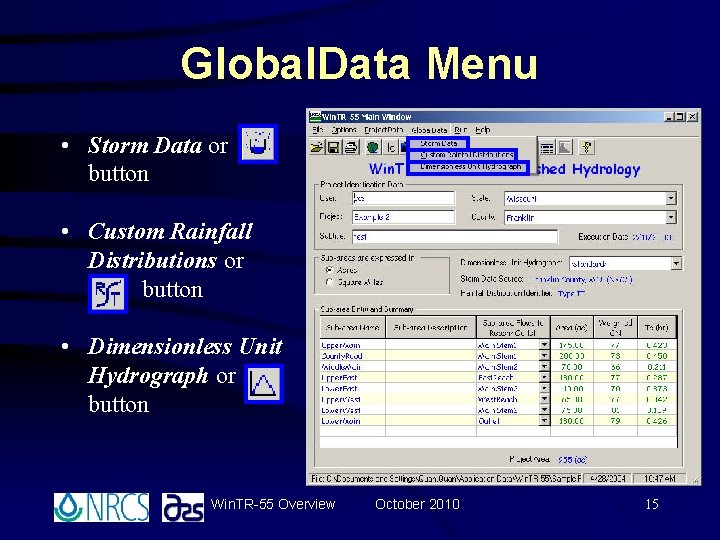Click into the User input field

coord(403,198)
